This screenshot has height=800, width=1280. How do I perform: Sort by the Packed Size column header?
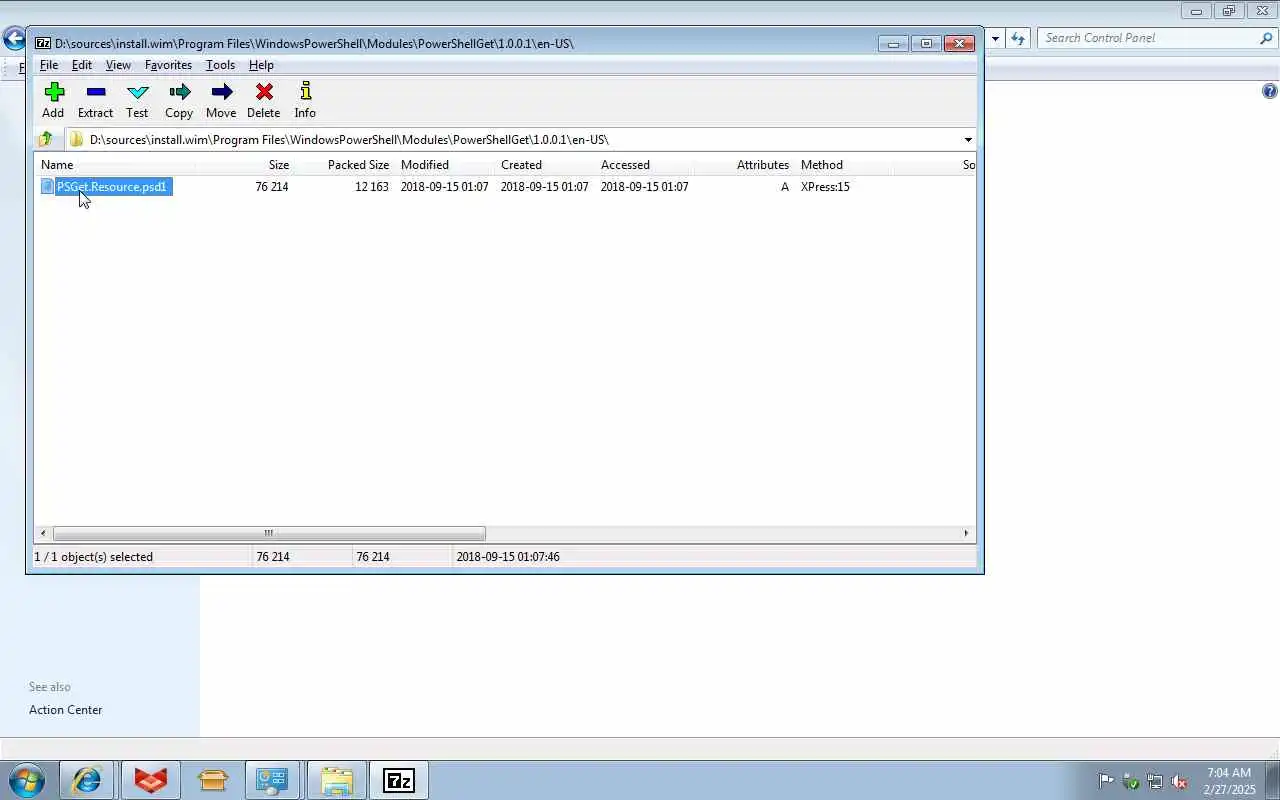[x=345, y=165]
